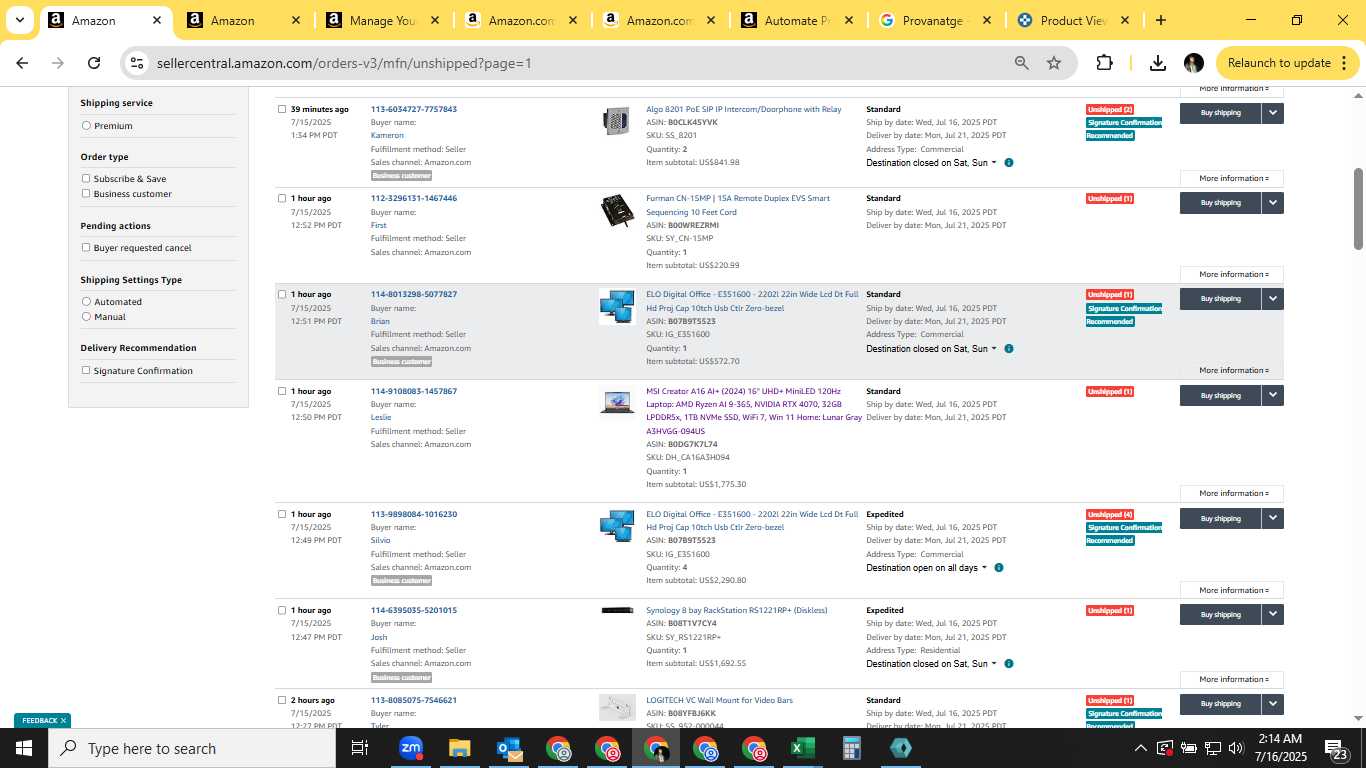Select the Premium shipping service radio
This screenshot has height=768, width=1366.
tap(86, 126)
